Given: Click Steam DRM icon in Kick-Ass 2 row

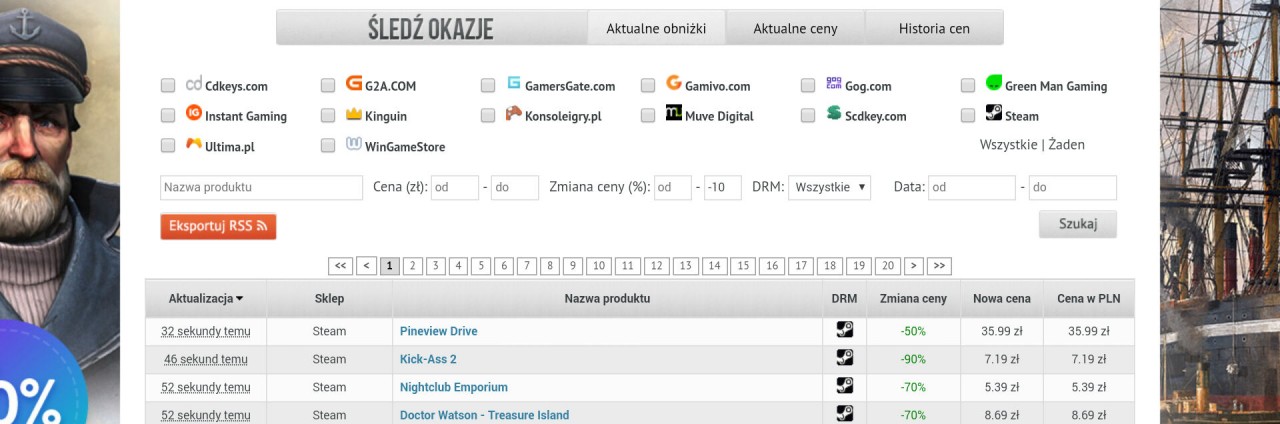Looking at the screenshot, I should coord(844,357).
